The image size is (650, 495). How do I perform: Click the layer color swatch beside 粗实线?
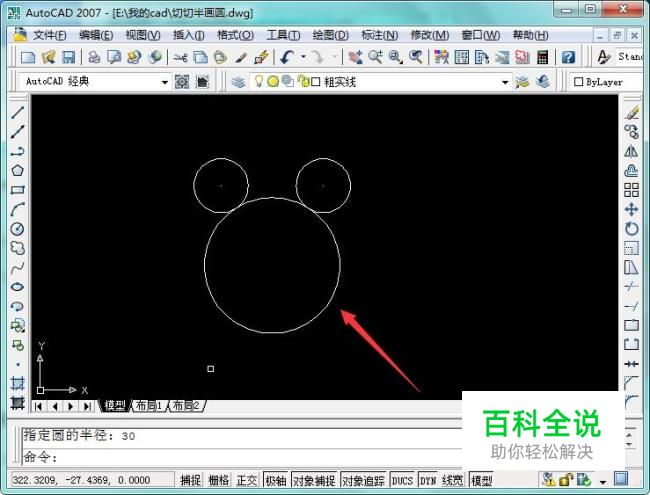click(315, 82)
